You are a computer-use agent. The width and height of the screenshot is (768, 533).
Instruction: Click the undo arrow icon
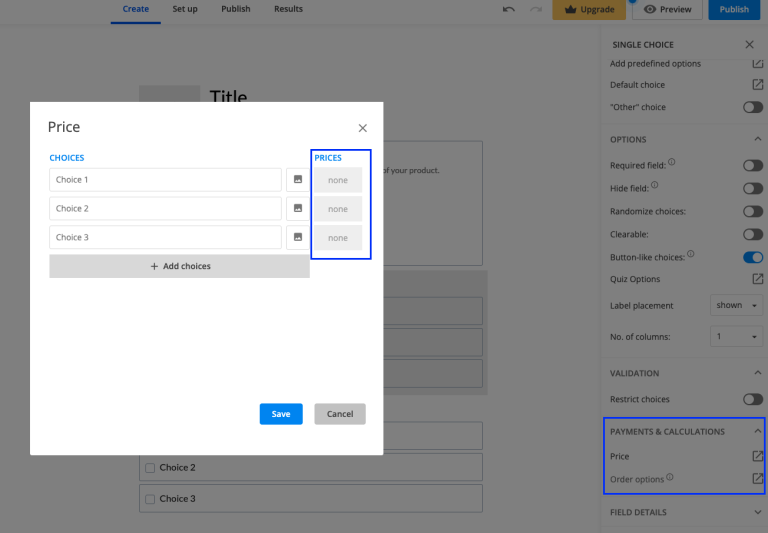pyautogui.click(x=508, y=9)
